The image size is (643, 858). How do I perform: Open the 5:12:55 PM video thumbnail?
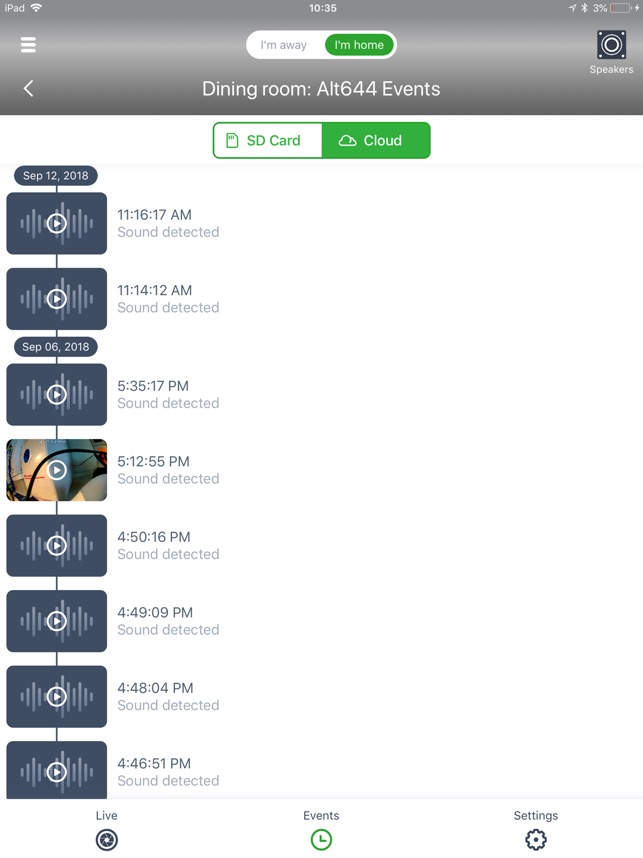click(56, 470)
